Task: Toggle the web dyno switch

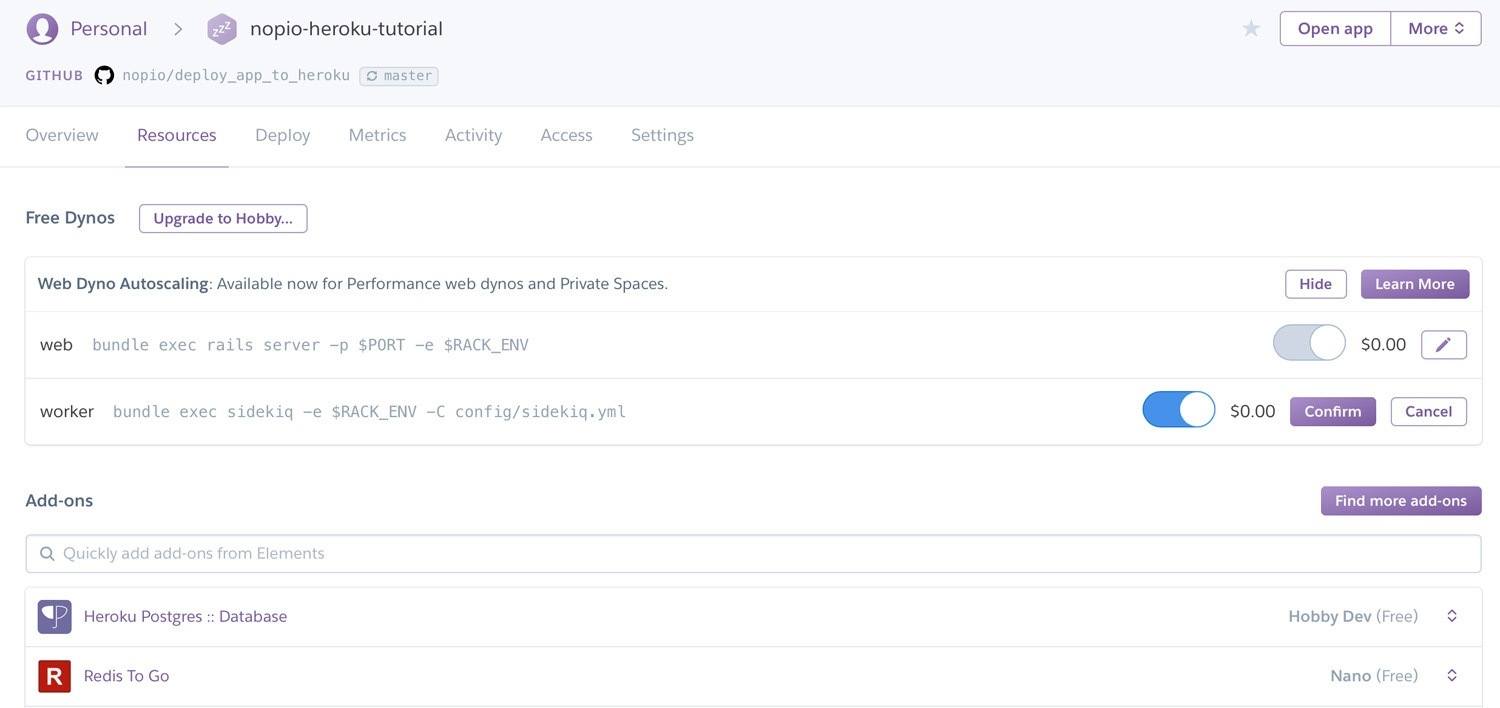Action: [1309, 343]
